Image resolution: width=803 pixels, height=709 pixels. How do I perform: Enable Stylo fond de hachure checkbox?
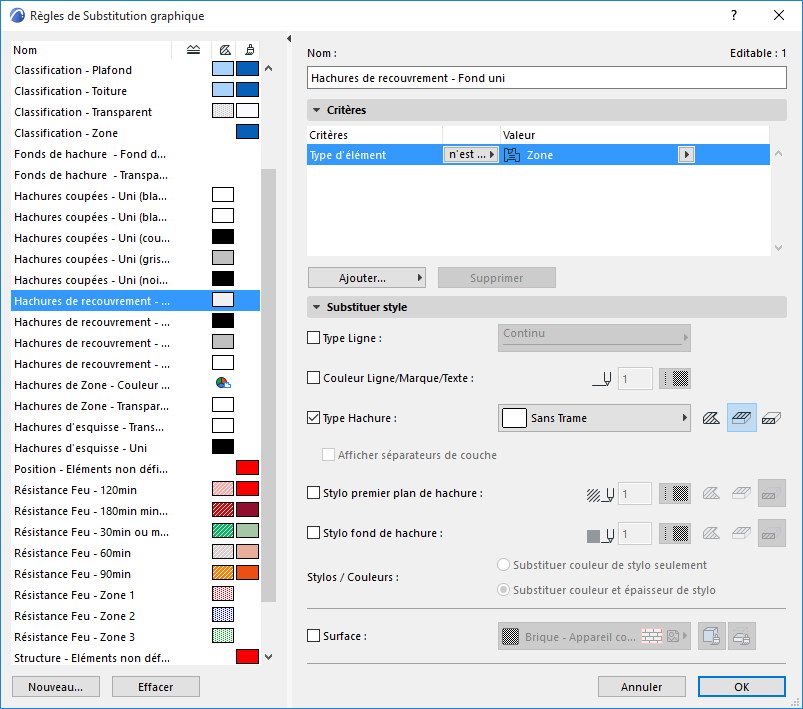coord(313,532)
